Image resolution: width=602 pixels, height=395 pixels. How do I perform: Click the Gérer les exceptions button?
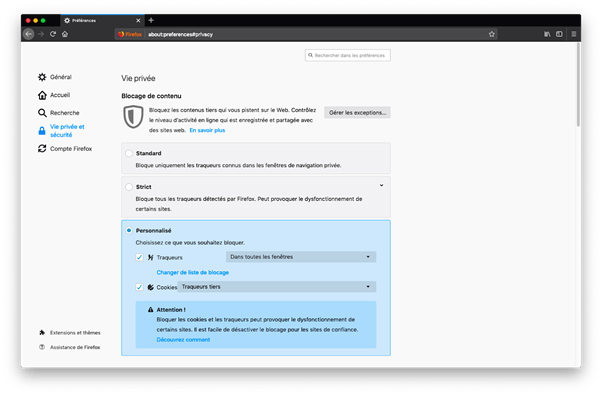357,112
